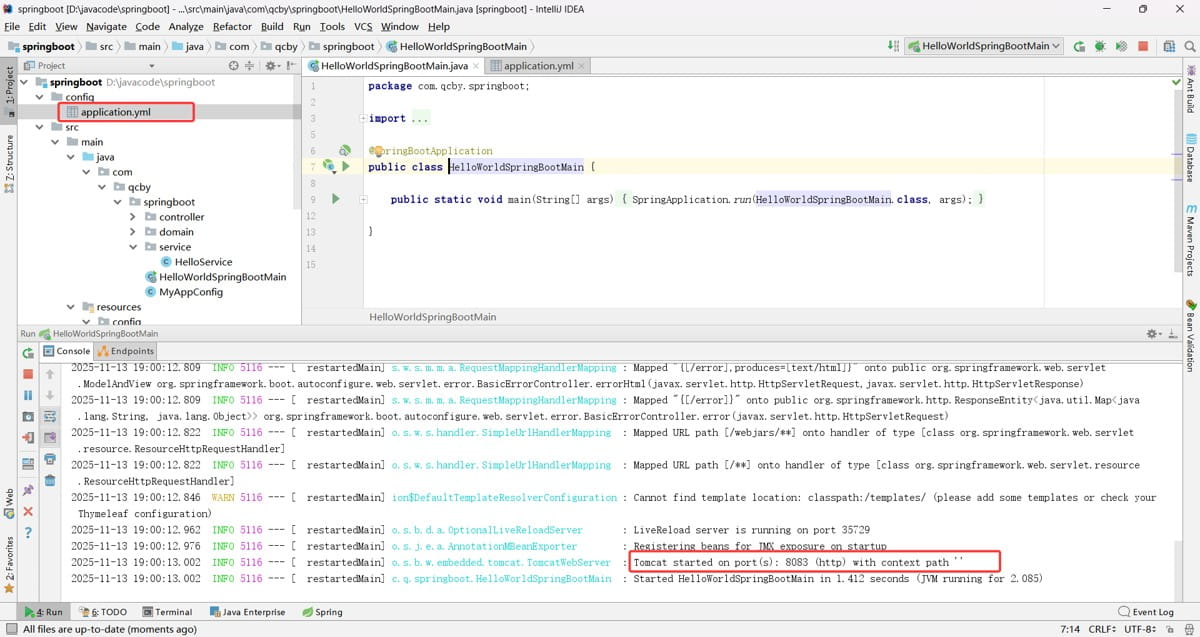Open the Terminal tool window button
Image resolution: width=1200 pixels, height=637 pixels.
[x=166, y=612]
